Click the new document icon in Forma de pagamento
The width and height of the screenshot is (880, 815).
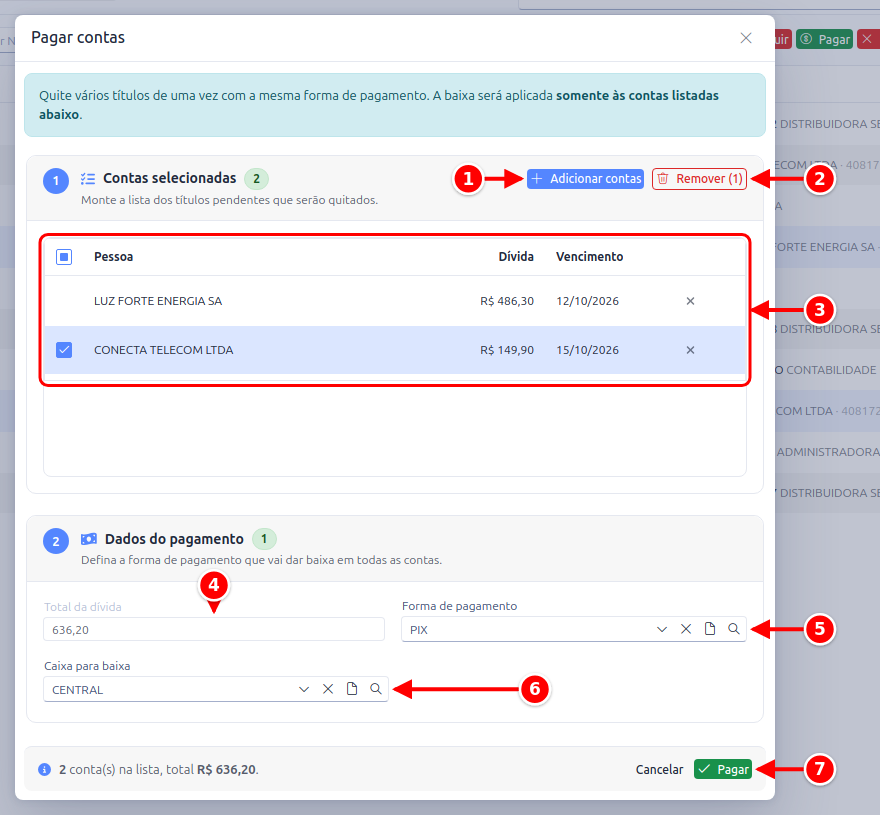coord(710,629)
